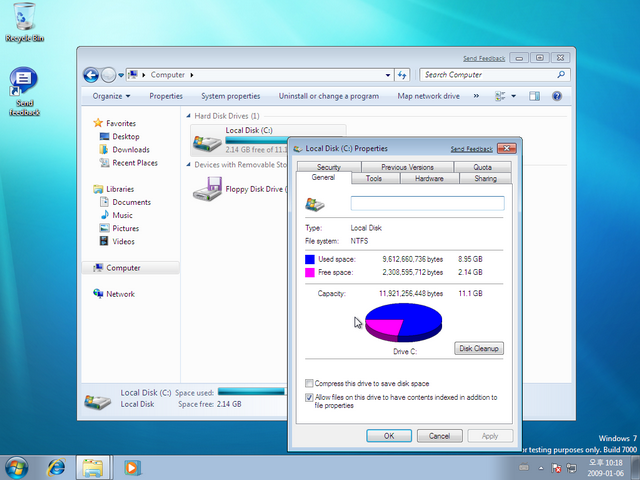Screen dimensions: 640x480
Task: Click the drive label text field
Action: [427, 203]
